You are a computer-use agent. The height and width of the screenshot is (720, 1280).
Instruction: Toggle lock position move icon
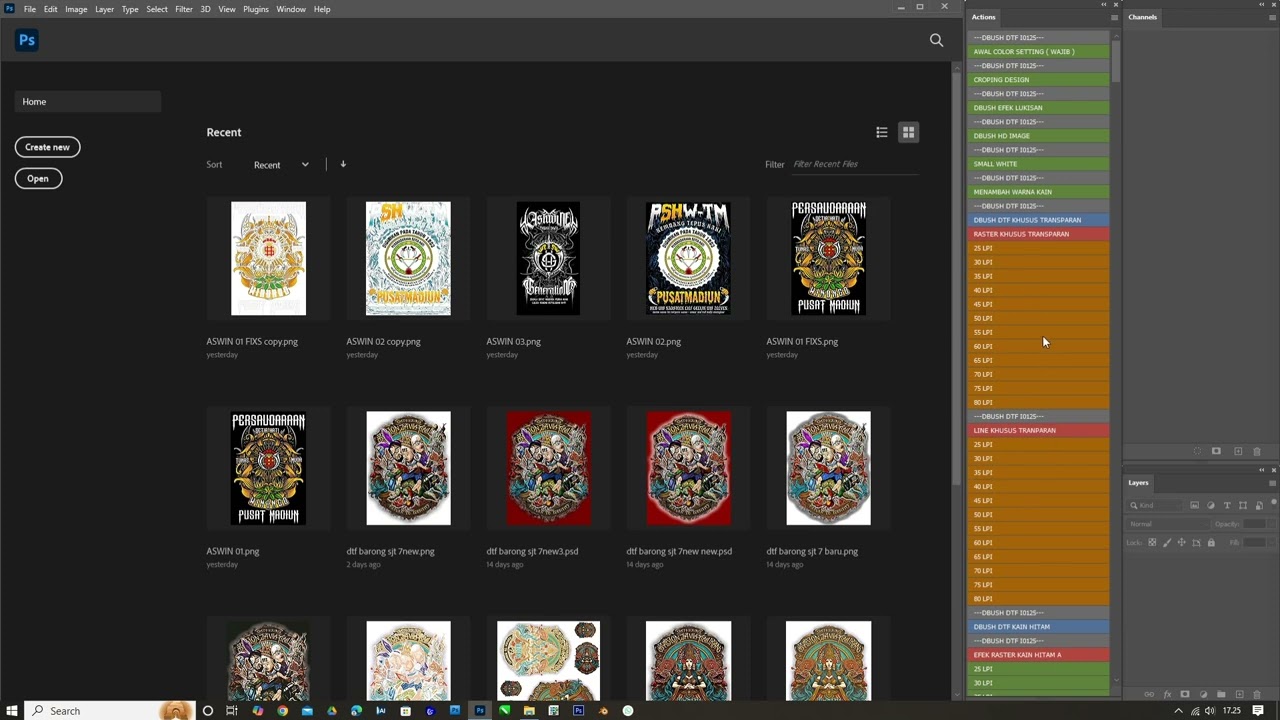click(x=1181, y=542)
